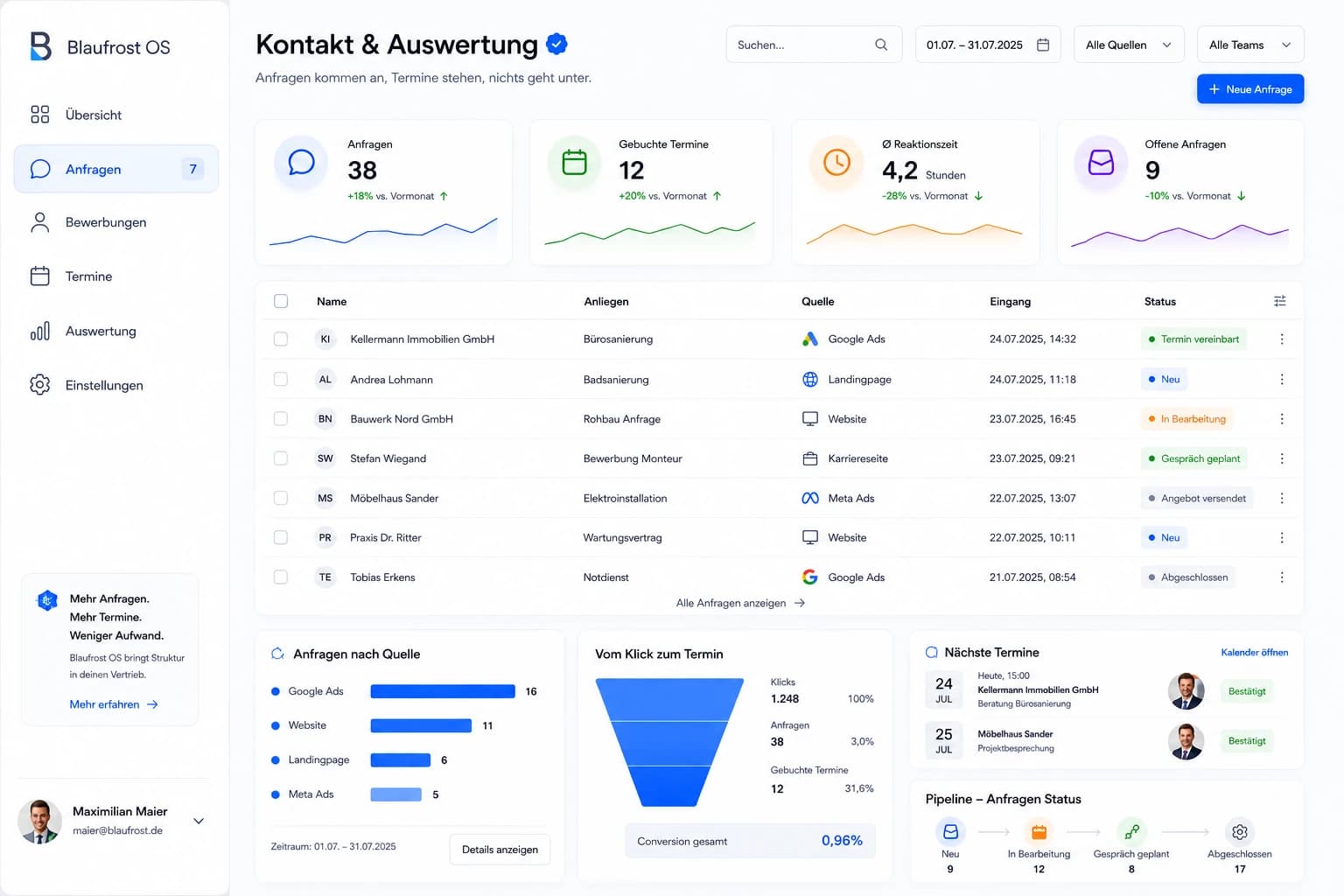The width and height of the screenshot is (1344, 896).
Task: Click the Meta Ads bar in the source chart
Action: [x=396, y=794]
